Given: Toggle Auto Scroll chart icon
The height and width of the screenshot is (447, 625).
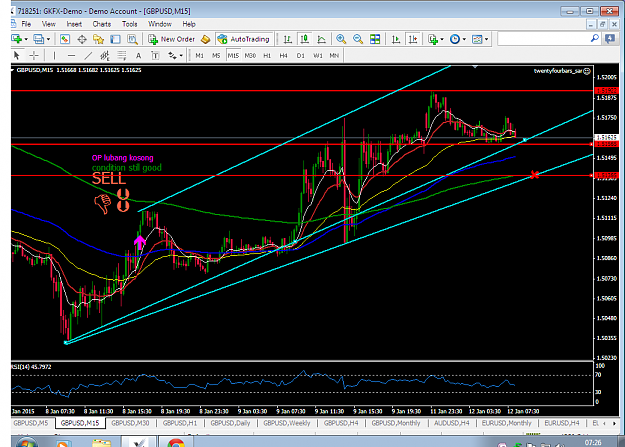Looking at the screenshot, I should (x=396, y=39).
